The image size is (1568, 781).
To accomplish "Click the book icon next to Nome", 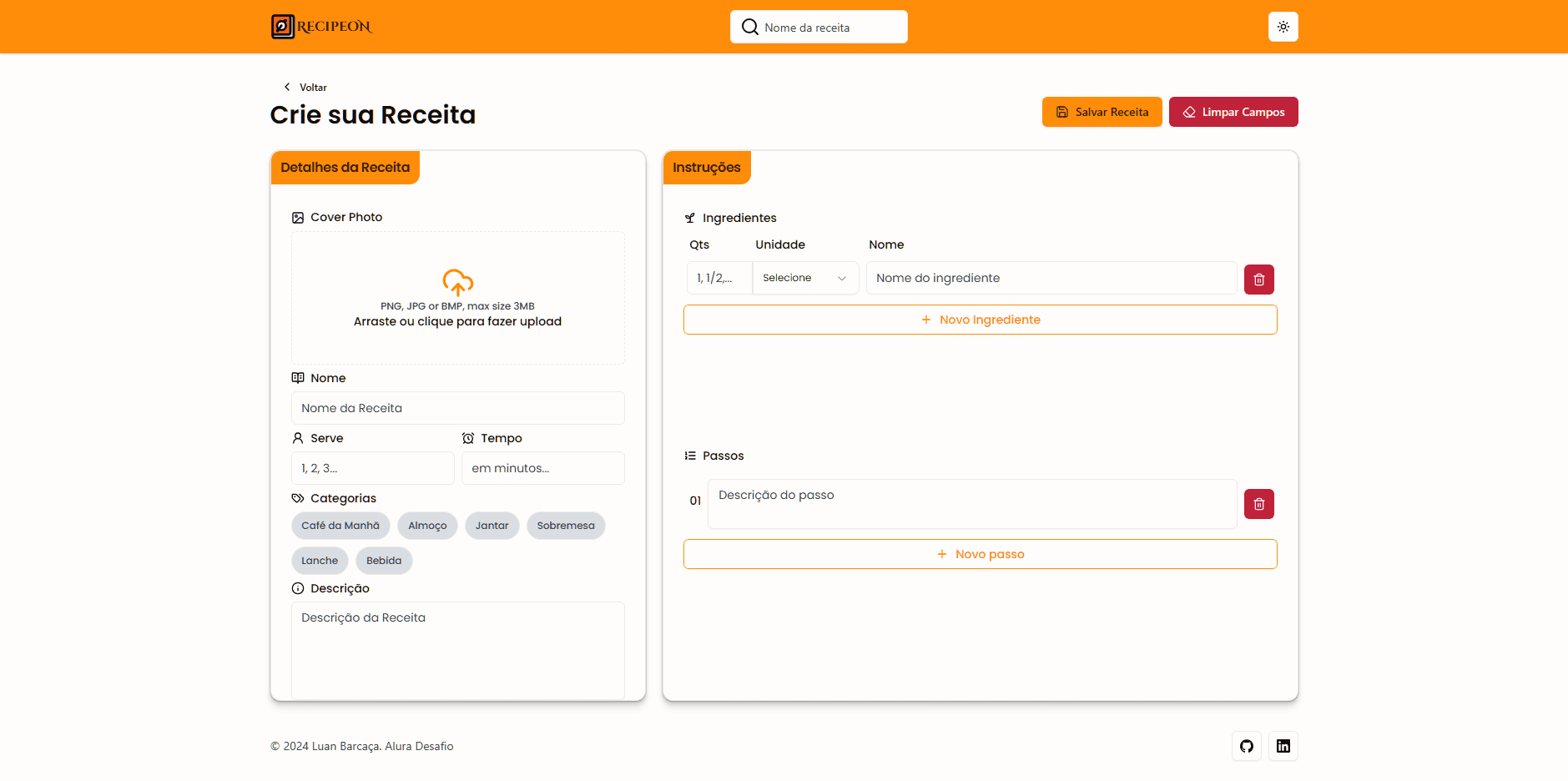I will (x=297, y=378).
